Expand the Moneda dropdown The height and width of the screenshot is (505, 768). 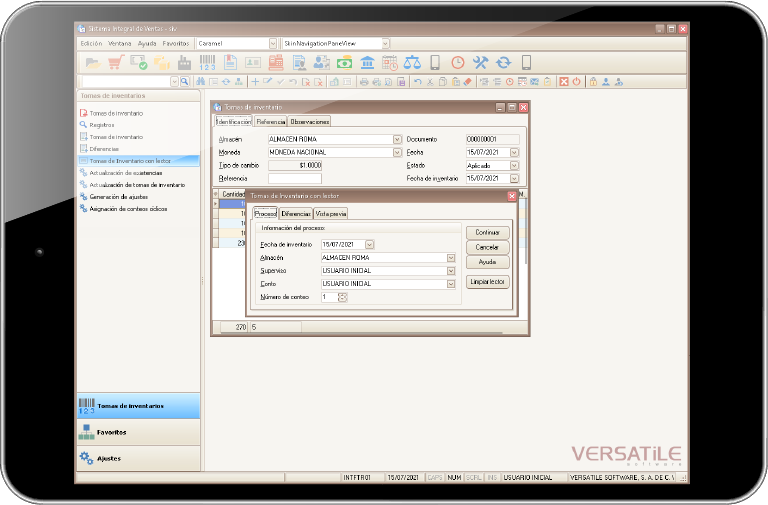pos(397,153)
